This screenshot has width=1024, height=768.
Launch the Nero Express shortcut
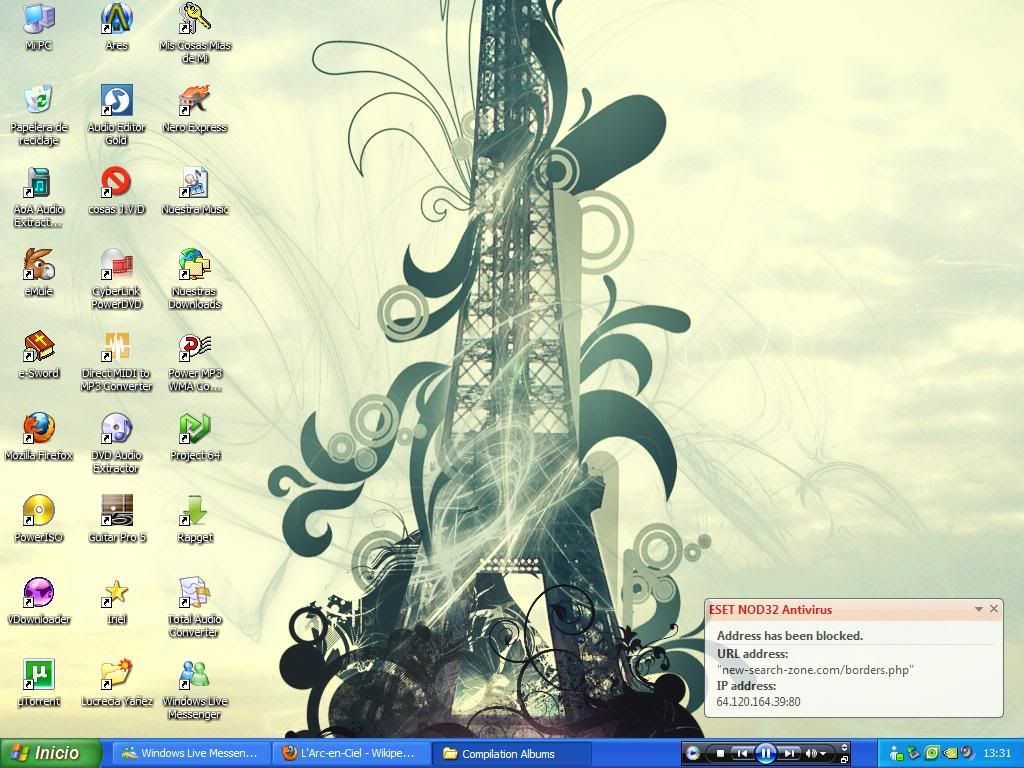point(194,102)
